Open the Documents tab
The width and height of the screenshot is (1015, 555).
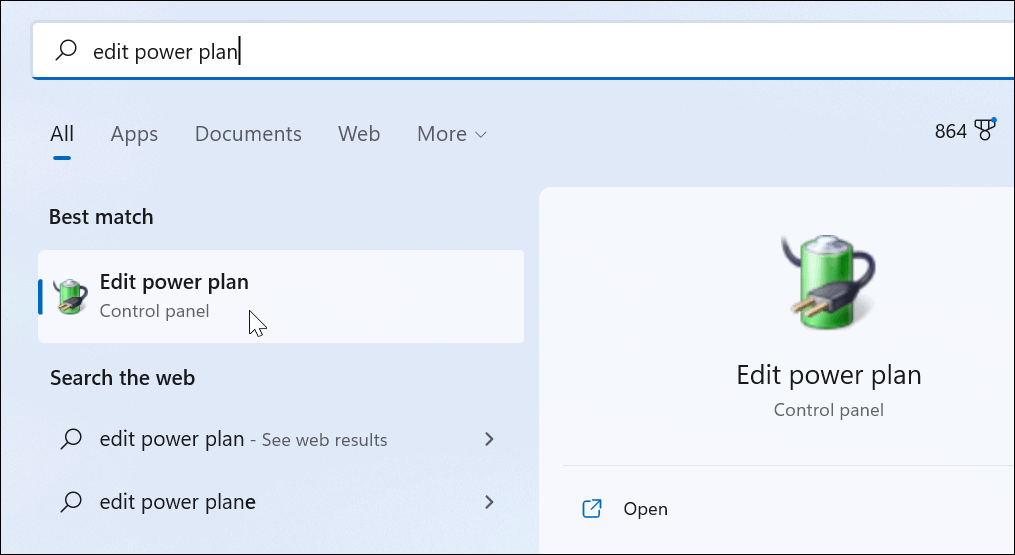[248, 134]
